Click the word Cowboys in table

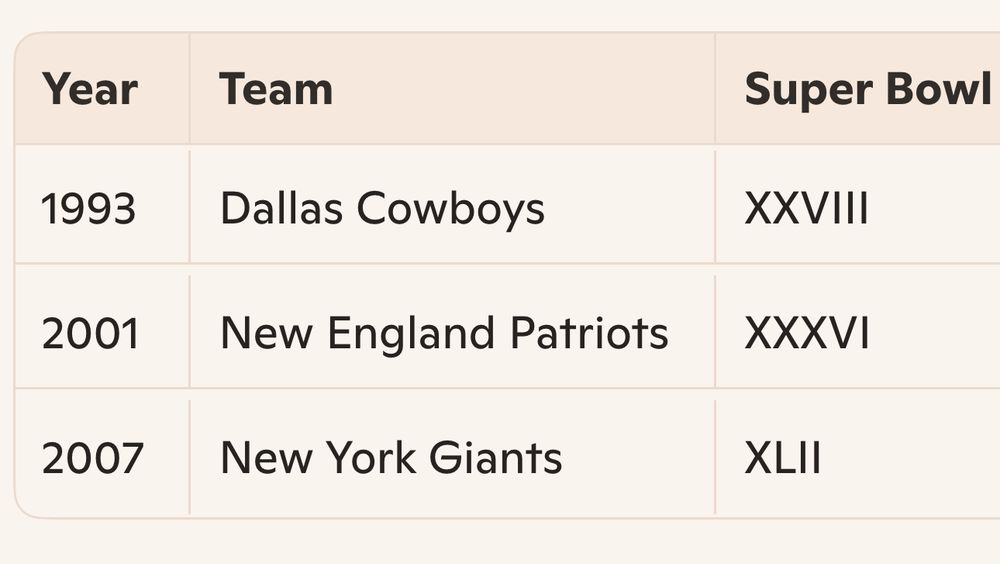(450, 210)
